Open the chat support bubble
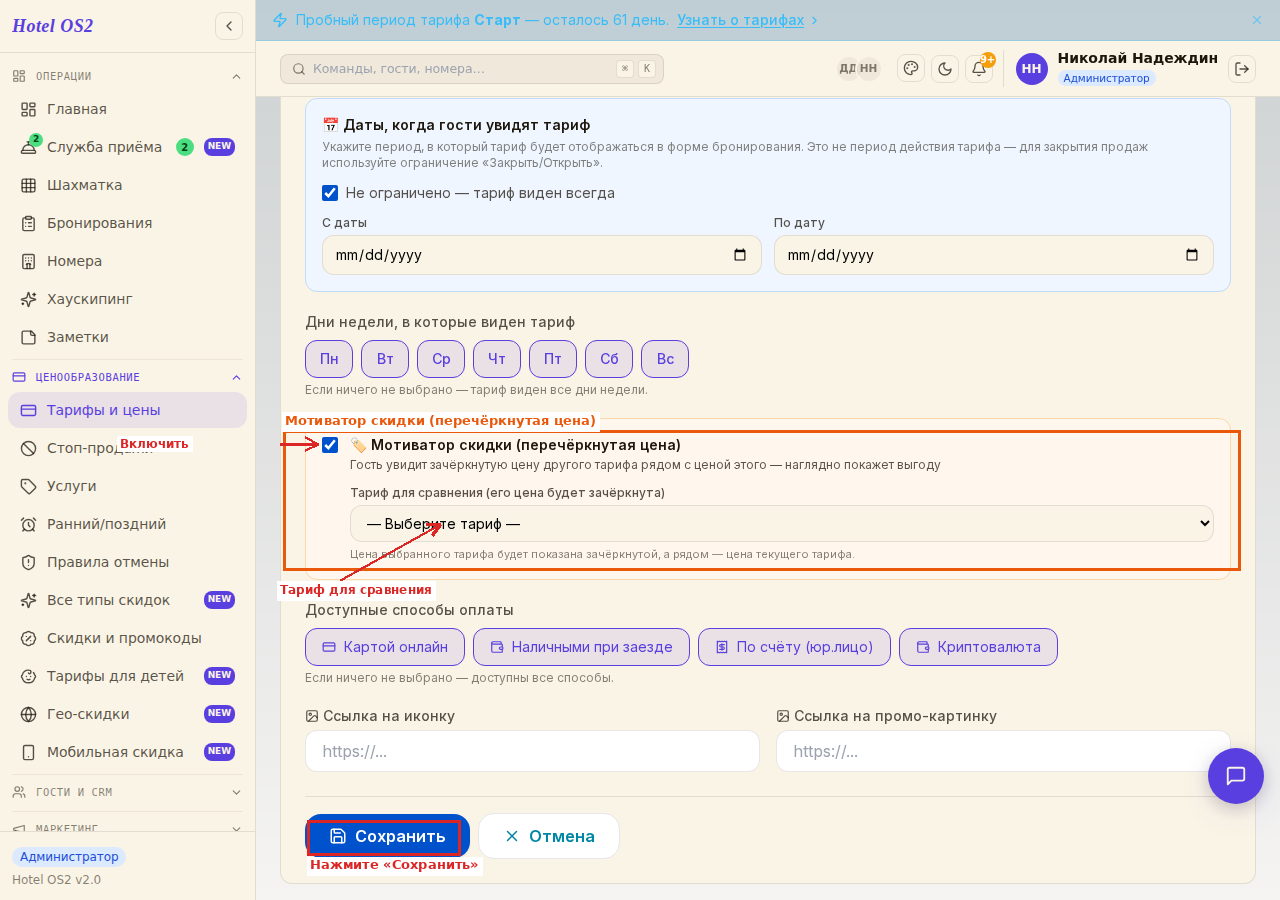This screenshot has width=1280, height=900. coord(1236,776)
